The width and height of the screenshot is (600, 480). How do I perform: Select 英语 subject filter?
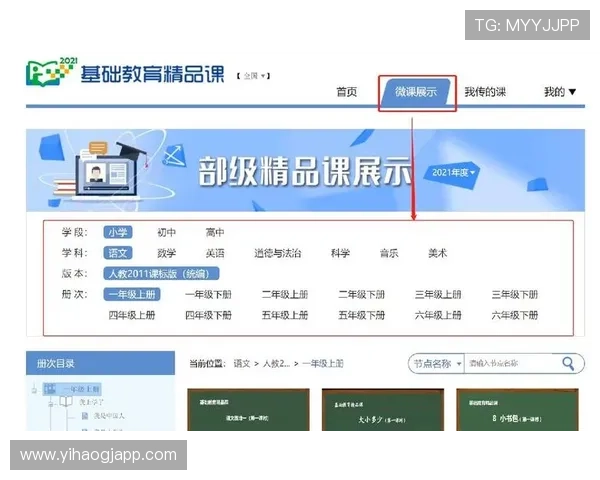tap(215, 253)
